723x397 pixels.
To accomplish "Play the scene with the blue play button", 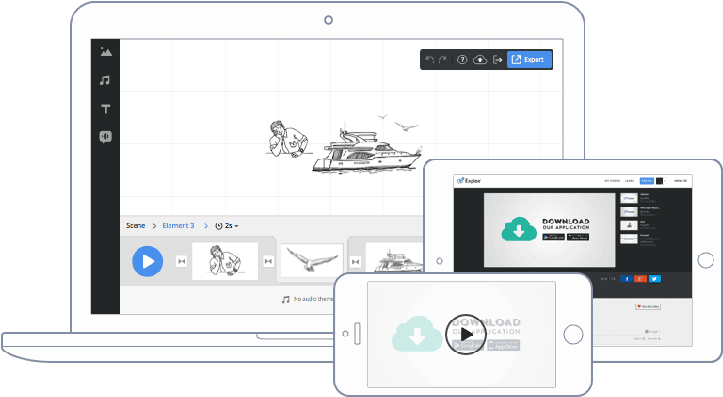I will (x=148, y=261).
